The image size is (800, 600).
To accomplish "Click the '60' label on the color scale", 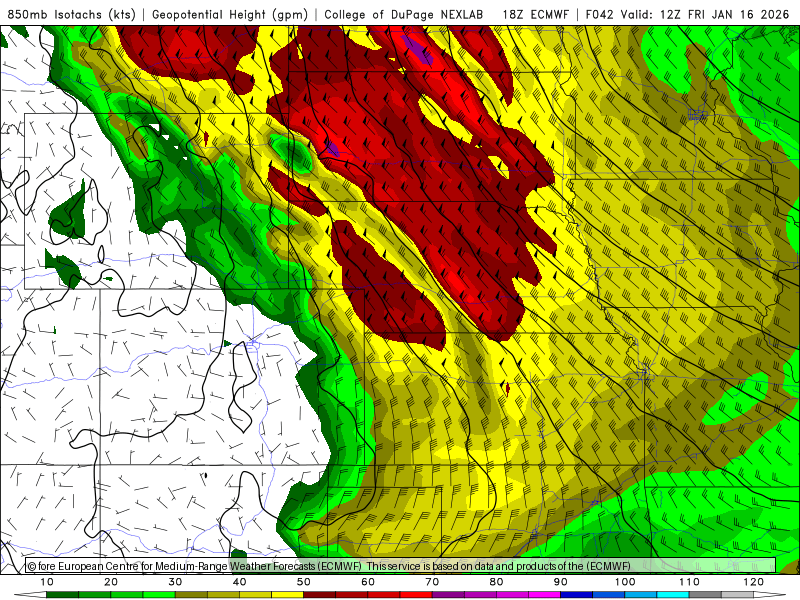I will (368, 582).
